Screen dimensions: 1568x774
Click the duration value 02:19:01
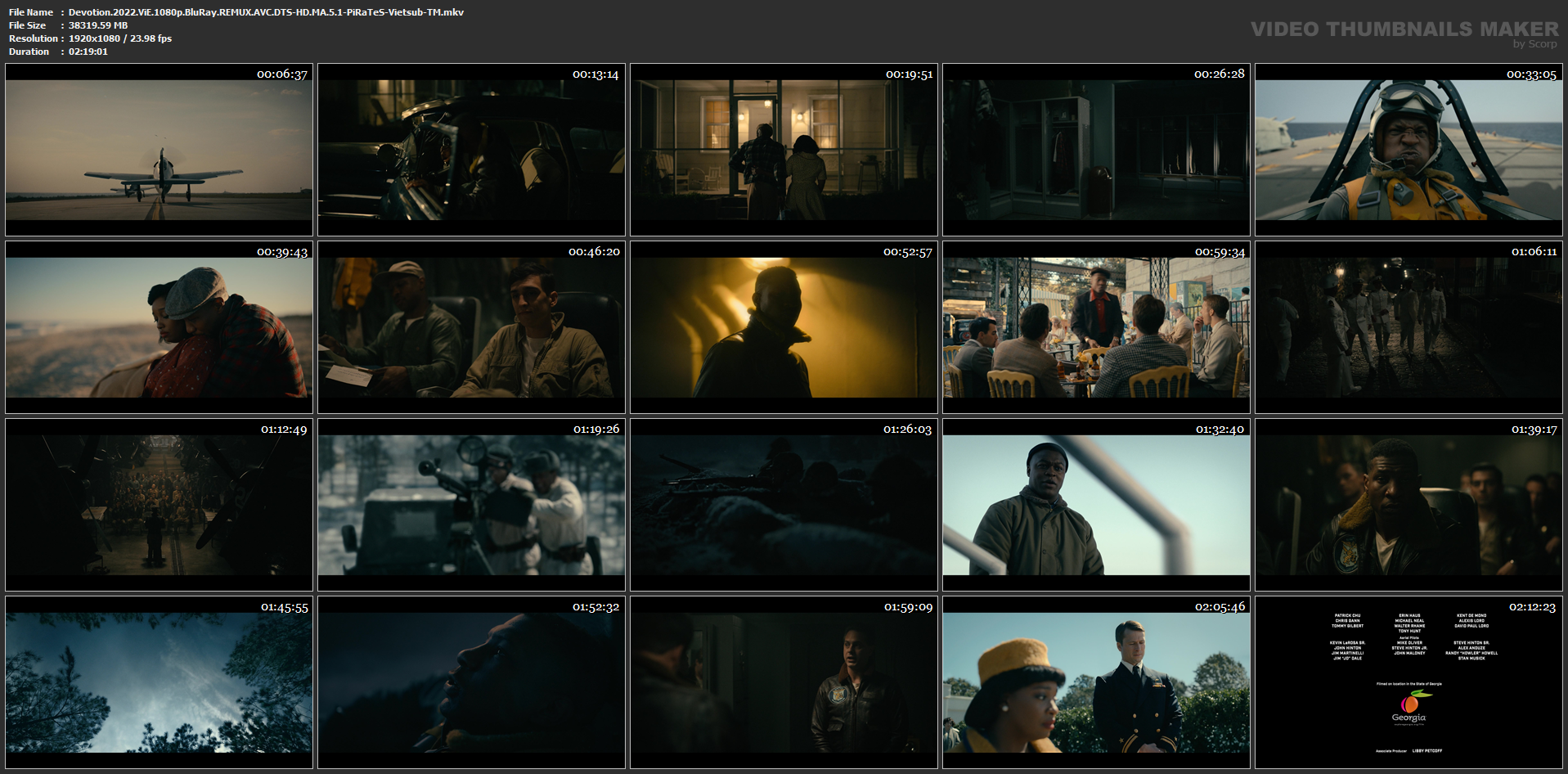click(88, 52)
